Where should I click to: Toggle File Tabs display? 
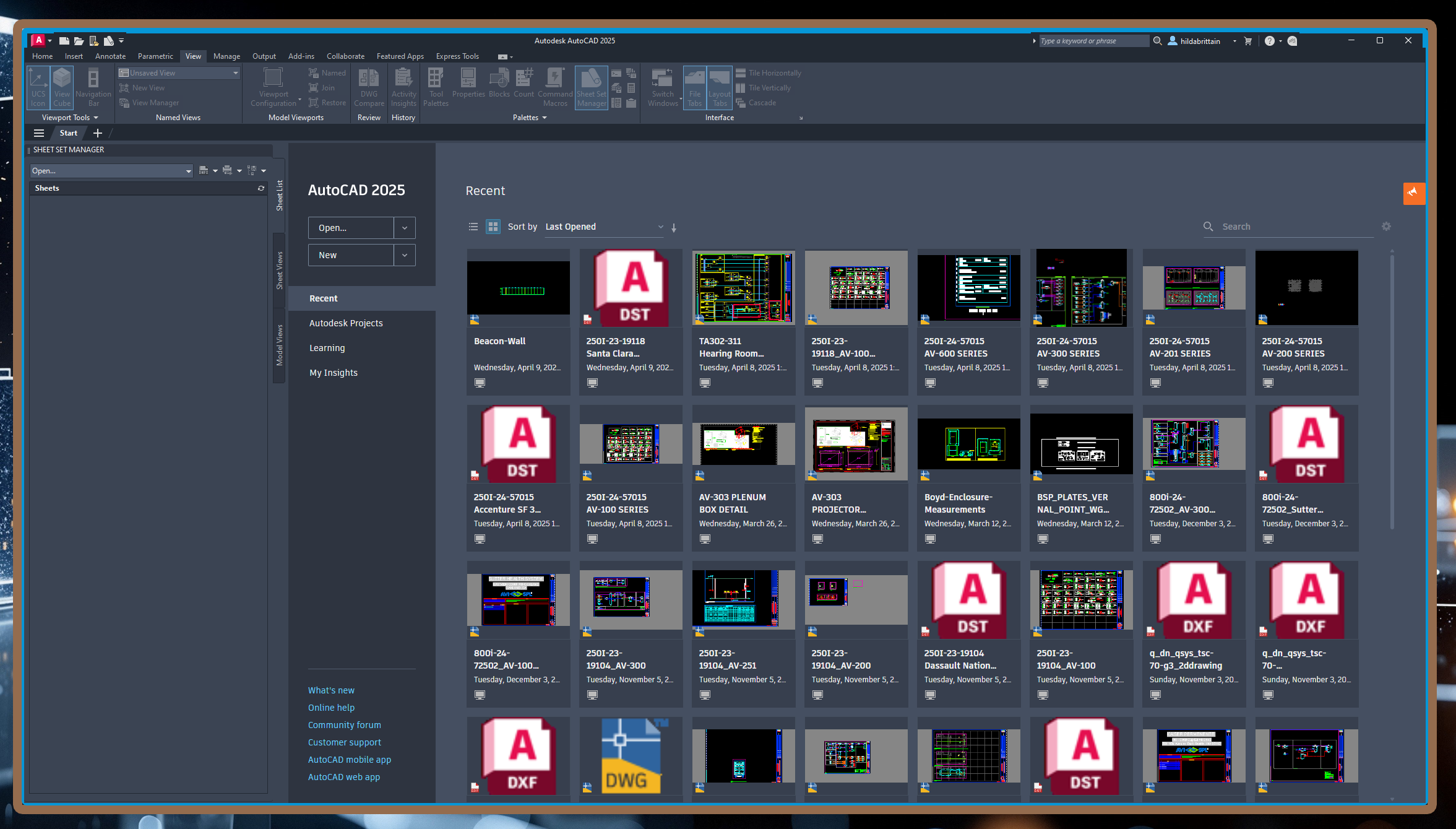coord(695,87)
